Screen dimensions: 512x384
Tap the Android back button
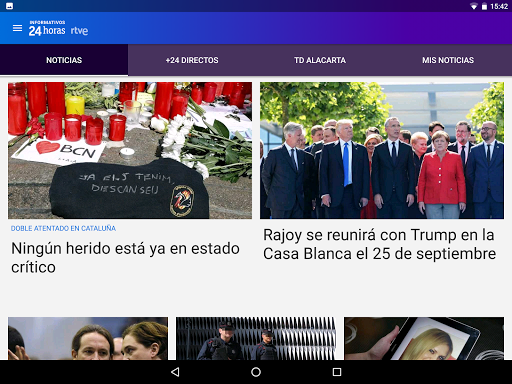[175, 372]
